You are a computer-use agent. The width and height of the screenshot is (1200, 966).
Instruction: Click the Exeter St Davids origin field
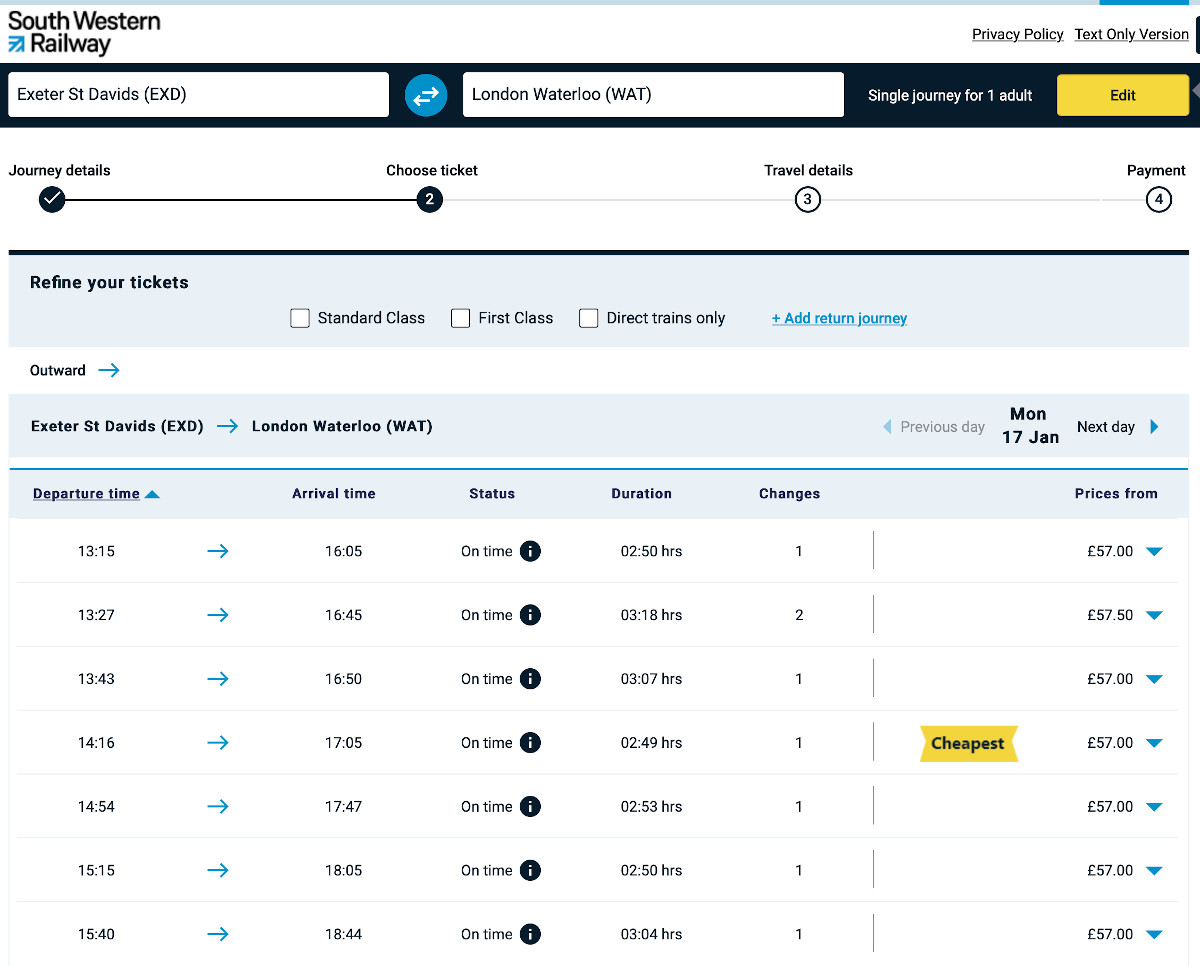(x=198, y=95)
